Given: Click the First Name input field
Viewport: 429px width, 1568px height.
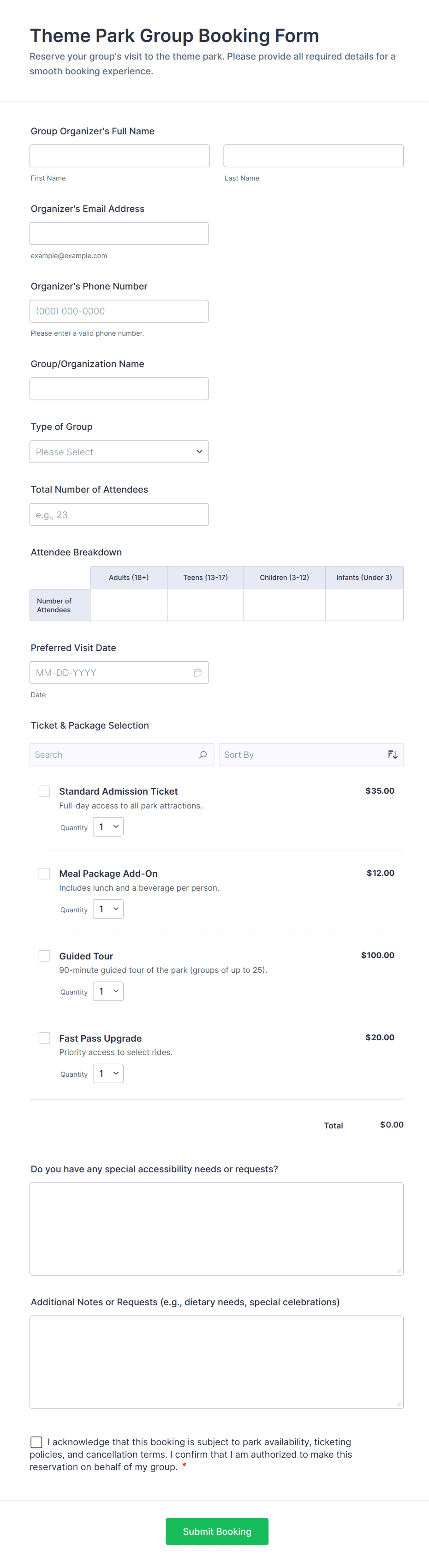Looking at the screenshot, I should point(119,156).
